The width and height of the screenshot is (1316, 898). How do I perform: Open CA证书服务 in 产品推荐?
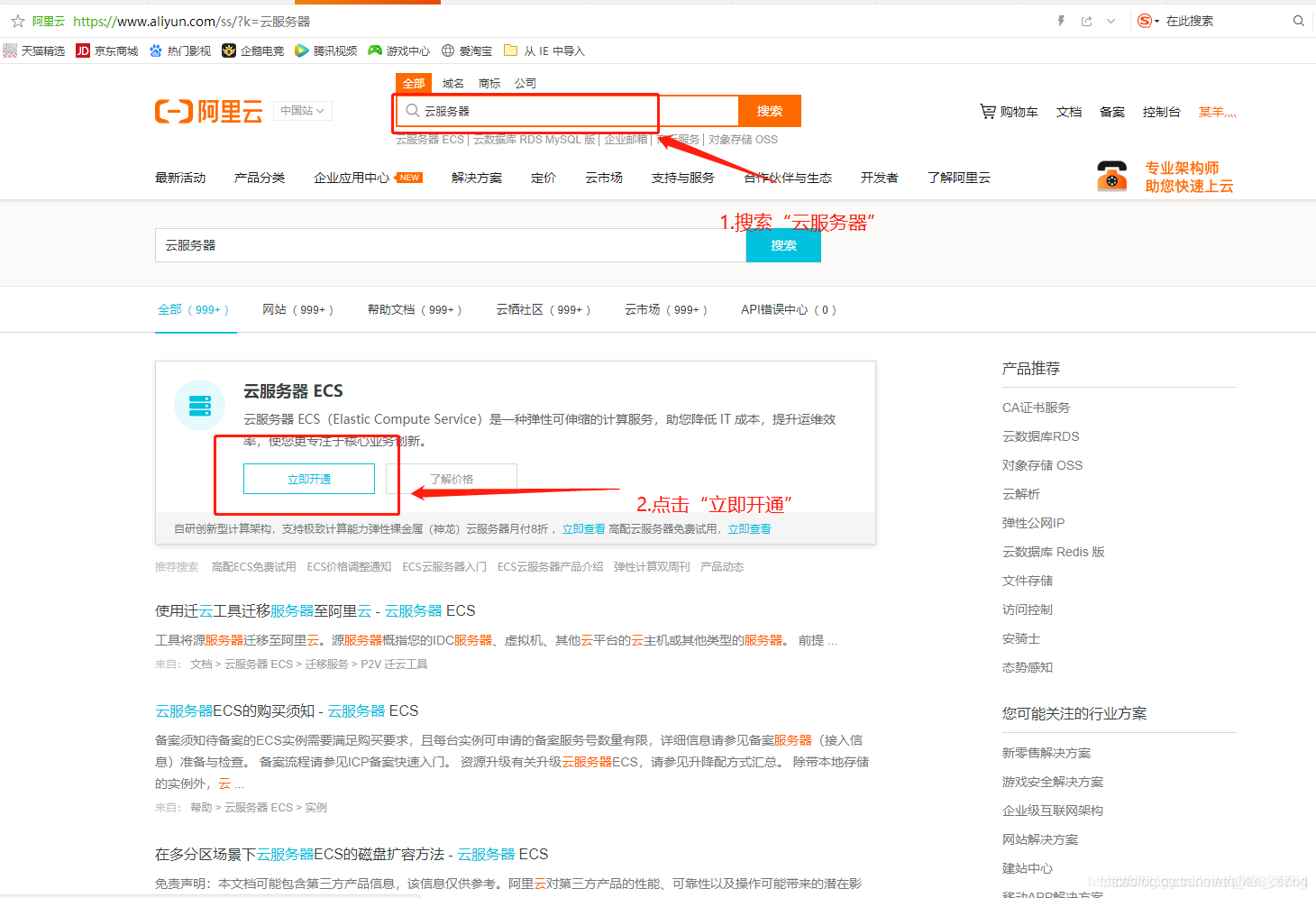click(x=1036, y=408)
